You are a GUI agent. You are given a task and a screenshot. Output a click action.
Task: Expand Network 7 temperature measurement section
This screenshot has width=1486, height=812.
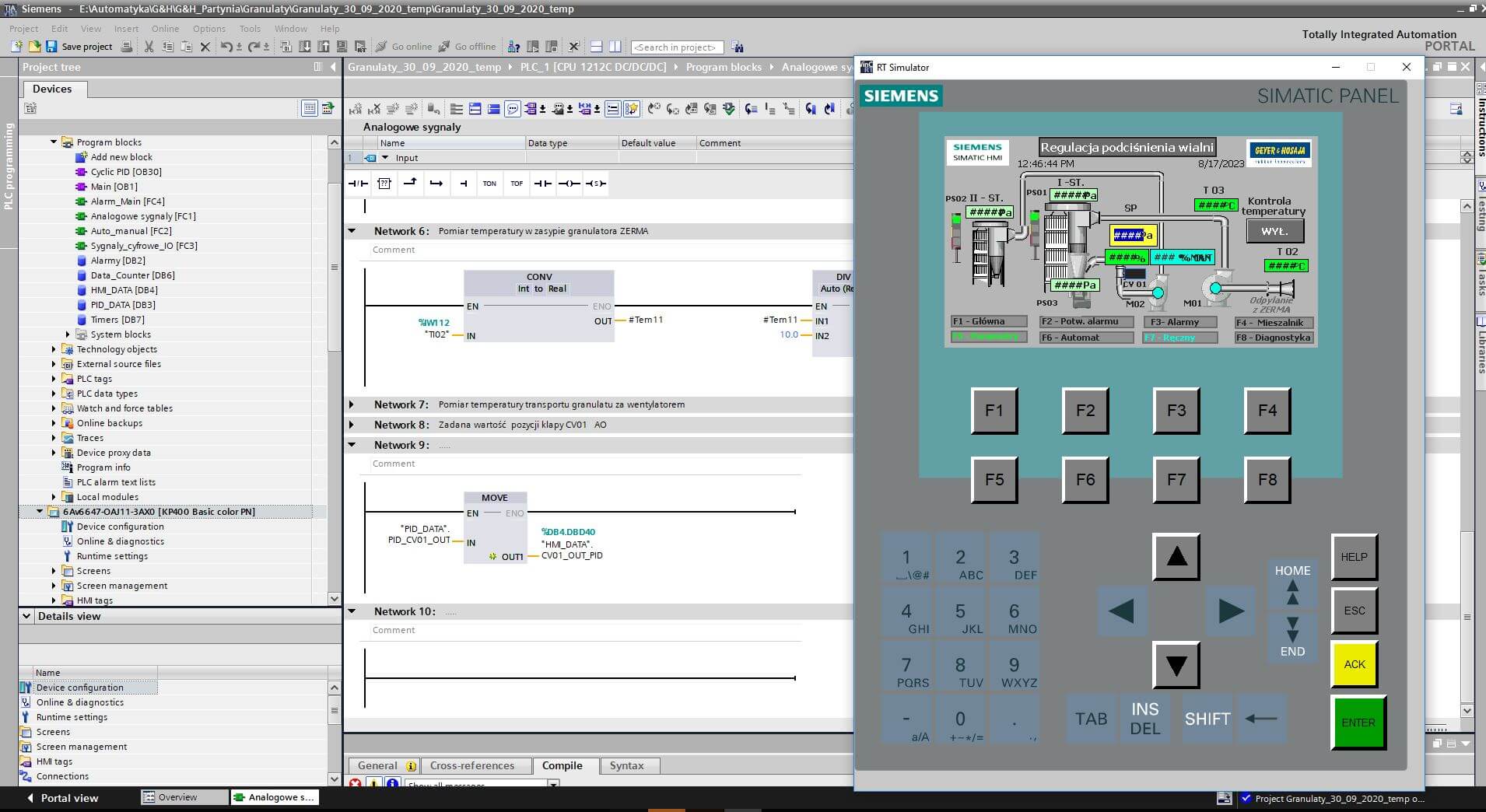click(x=352, y=404)
